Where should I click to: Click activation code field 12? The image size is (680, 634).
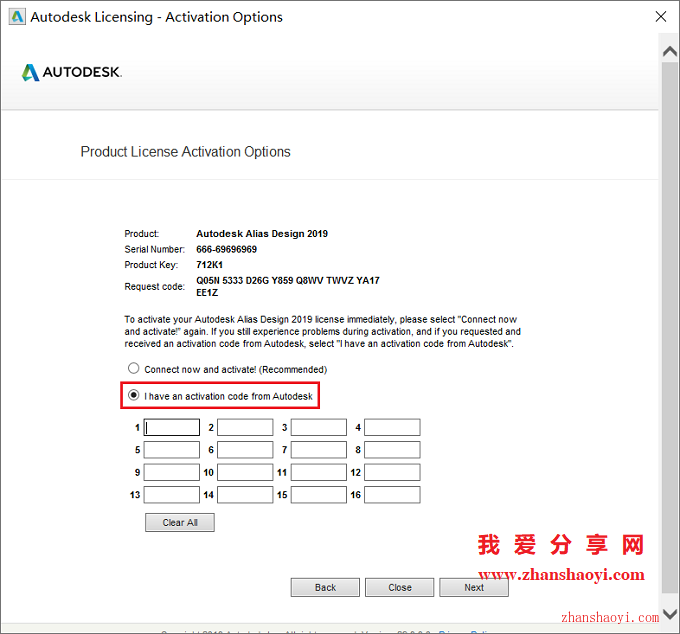(392, 472)
